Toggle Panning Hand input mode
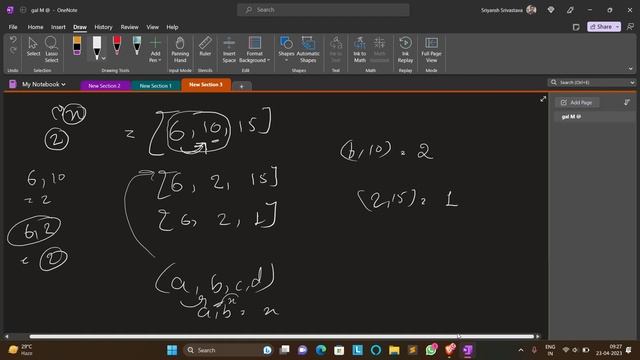This screenshot has height=360, width=640. 180,49
